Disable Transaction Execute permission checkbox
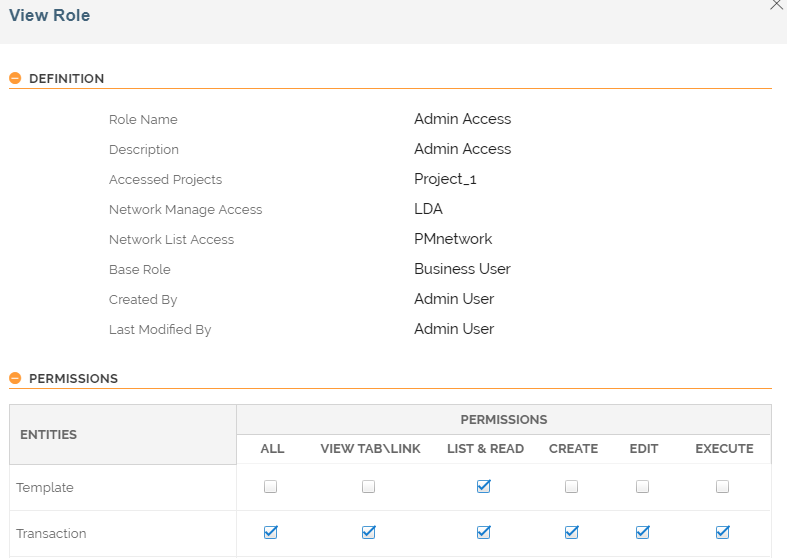The image size is (787, 558). pos(722,533)
